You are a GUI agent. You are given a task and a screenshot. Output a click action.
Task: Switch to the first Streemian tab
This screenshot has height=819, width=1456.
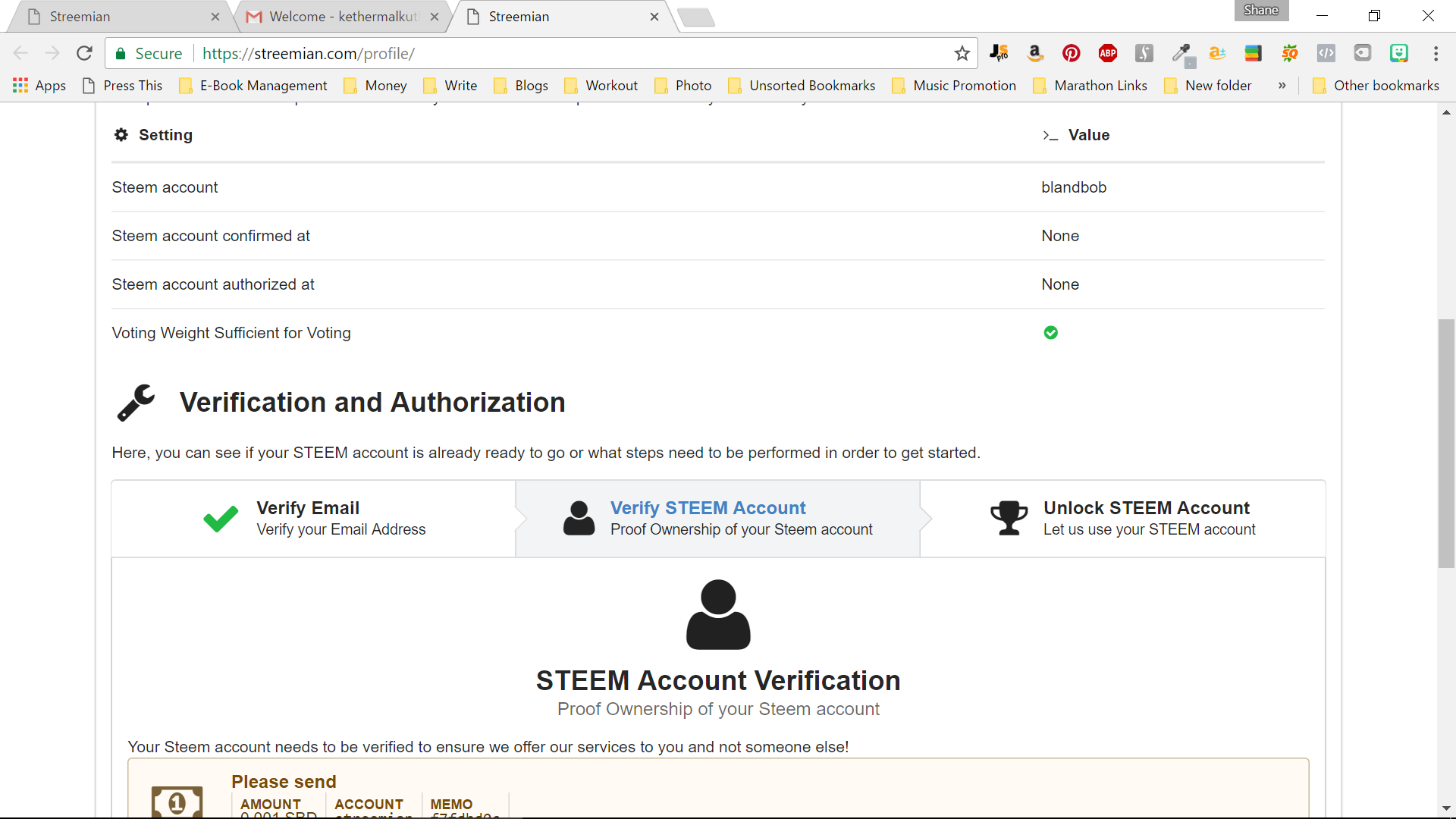click(x=121, y=17)
